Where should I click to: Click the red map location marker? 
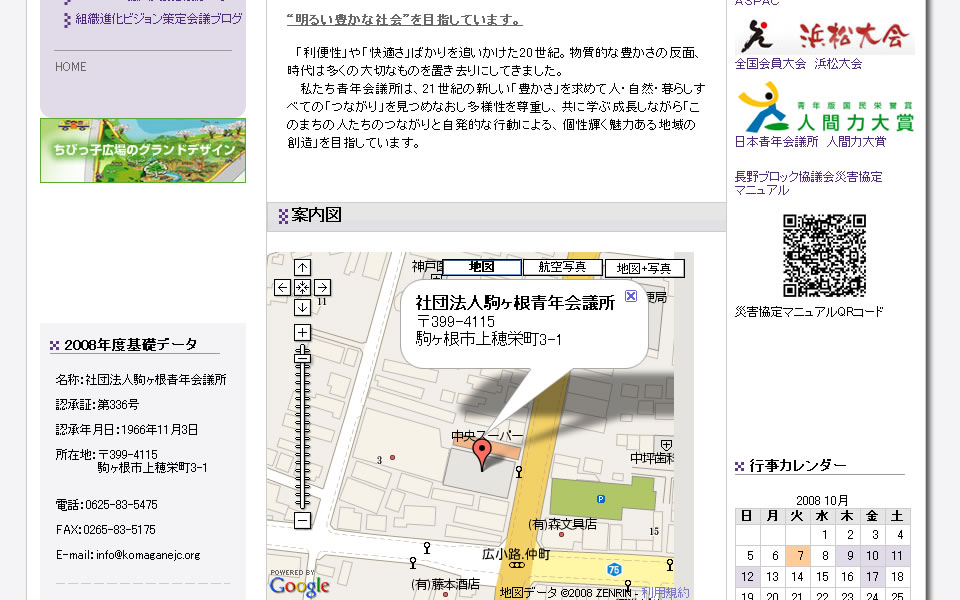[482, 454]
